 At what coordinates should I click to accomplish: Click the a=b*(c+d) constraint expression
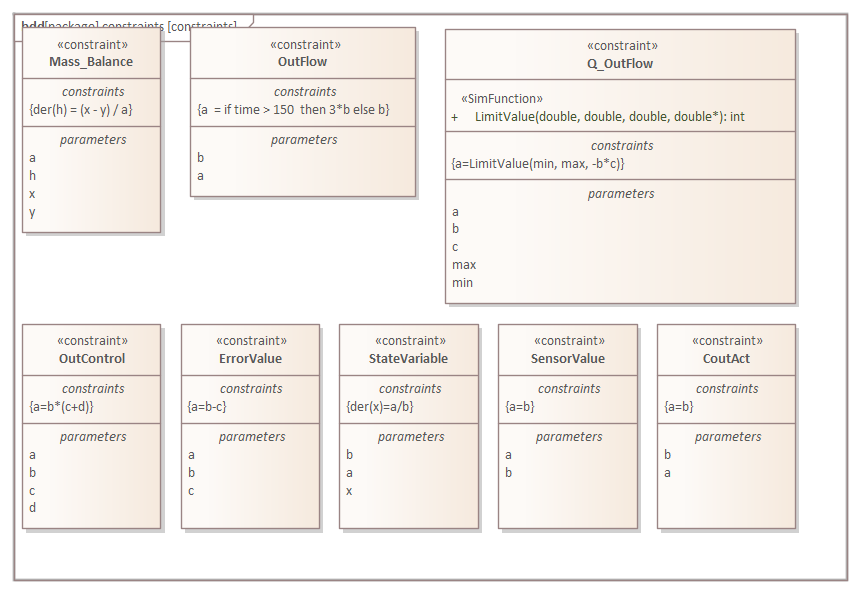pos(62,406)
